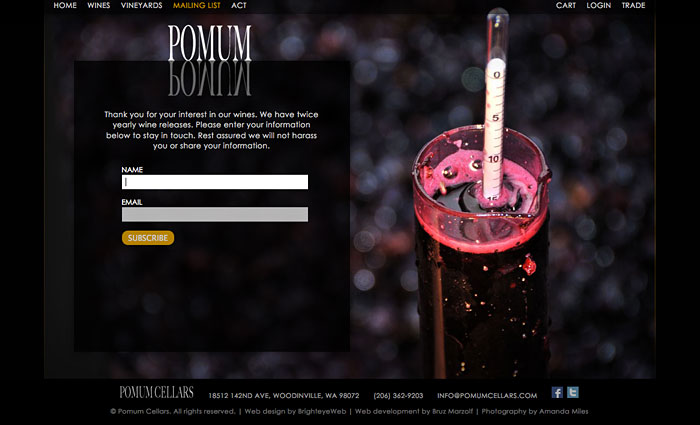Click the Woodinville street address in footer
This screenshot has height=425, width=700.
tap(284, 396)
